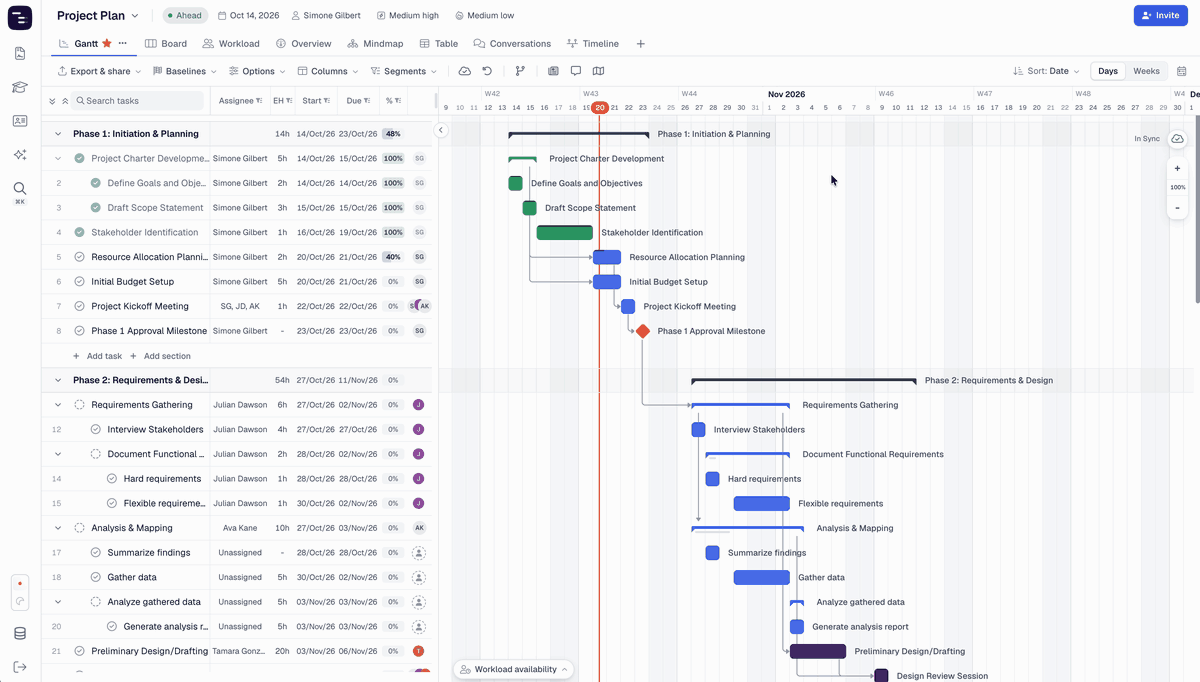The width and height of the screenshot is (1200, 682).
Task: Switch timeline scale to Weeks
Action: point(1146,71)
